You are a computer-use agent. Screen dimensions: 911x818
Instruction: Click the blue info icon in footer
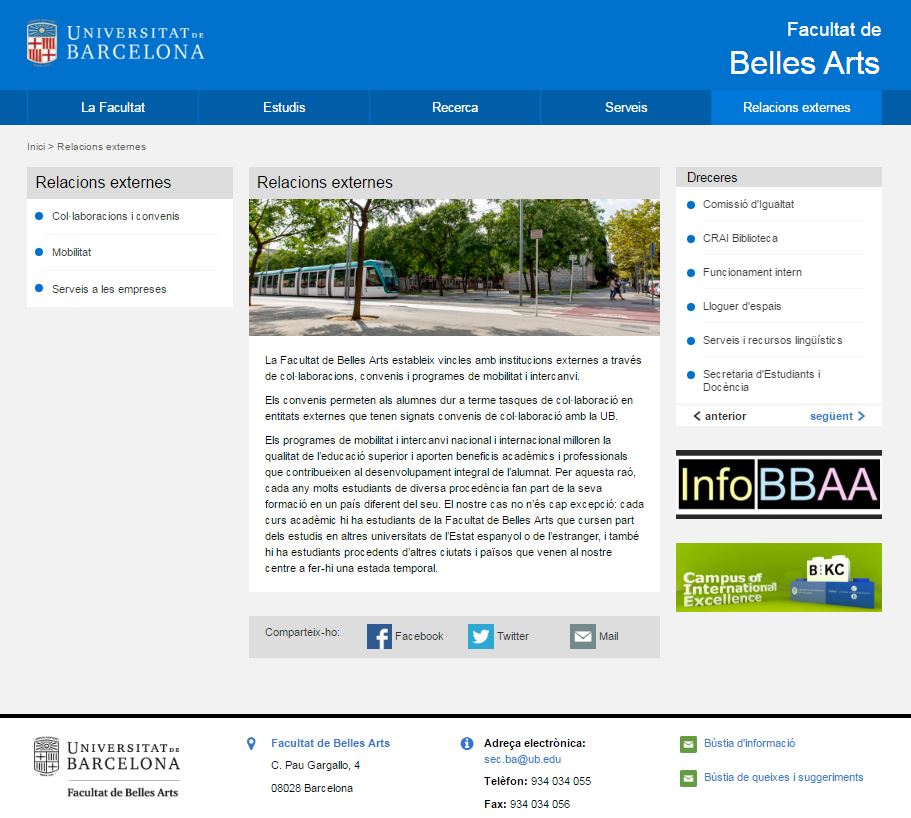point(466,744)
